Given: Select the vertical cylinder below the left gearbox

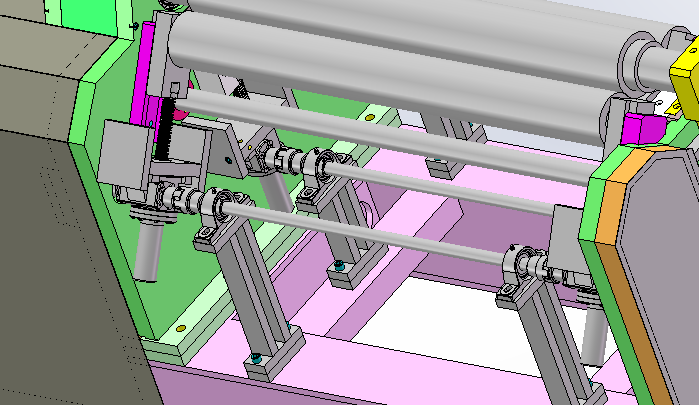Looking at the screenshot, I should 148,251.
